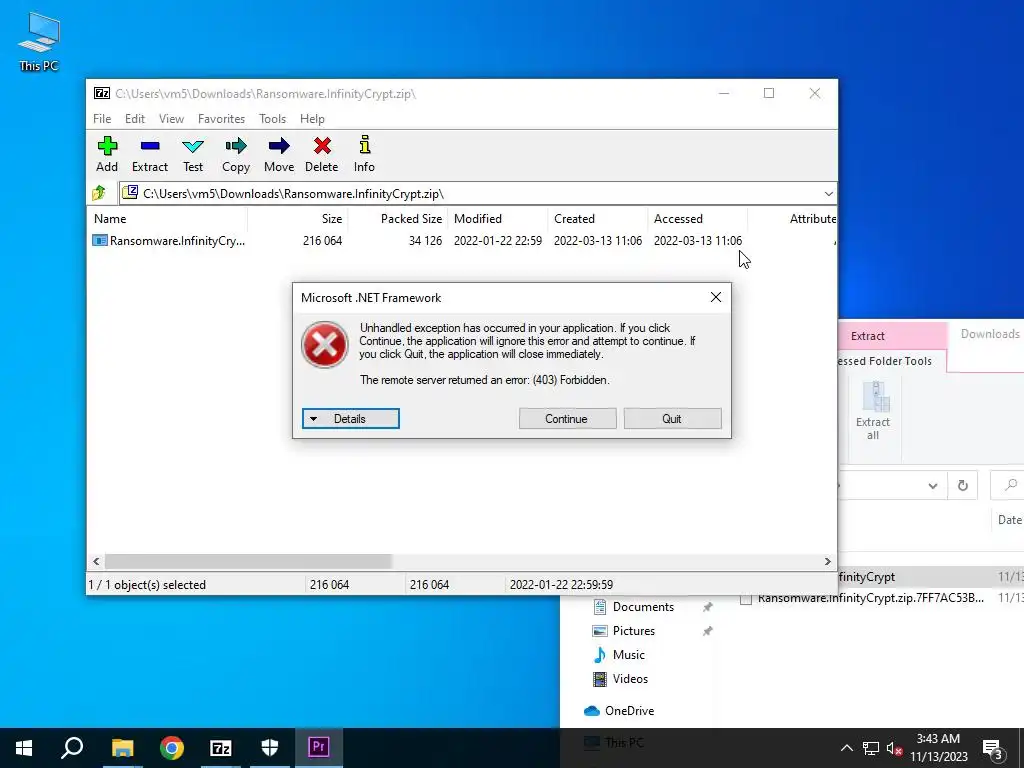Close the Microsoft .NET Framework dialog
This screenshot has width=1024, height=768.
tap(716, 297)
